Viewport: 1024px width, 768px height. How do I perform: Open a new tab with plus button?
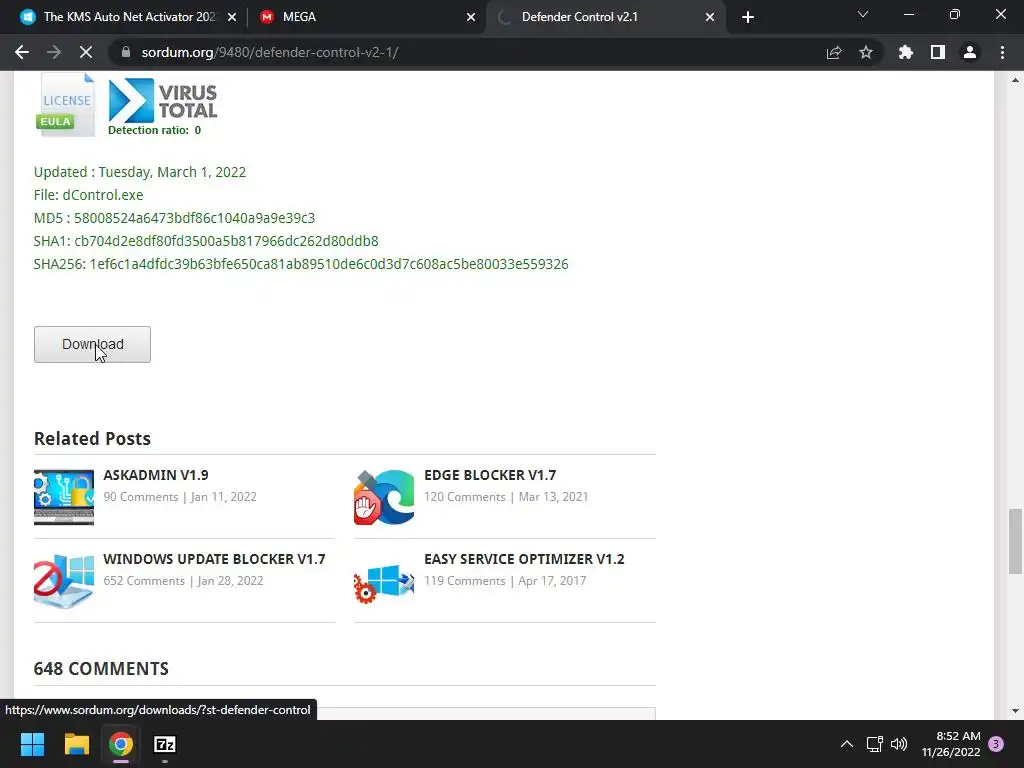748,17
